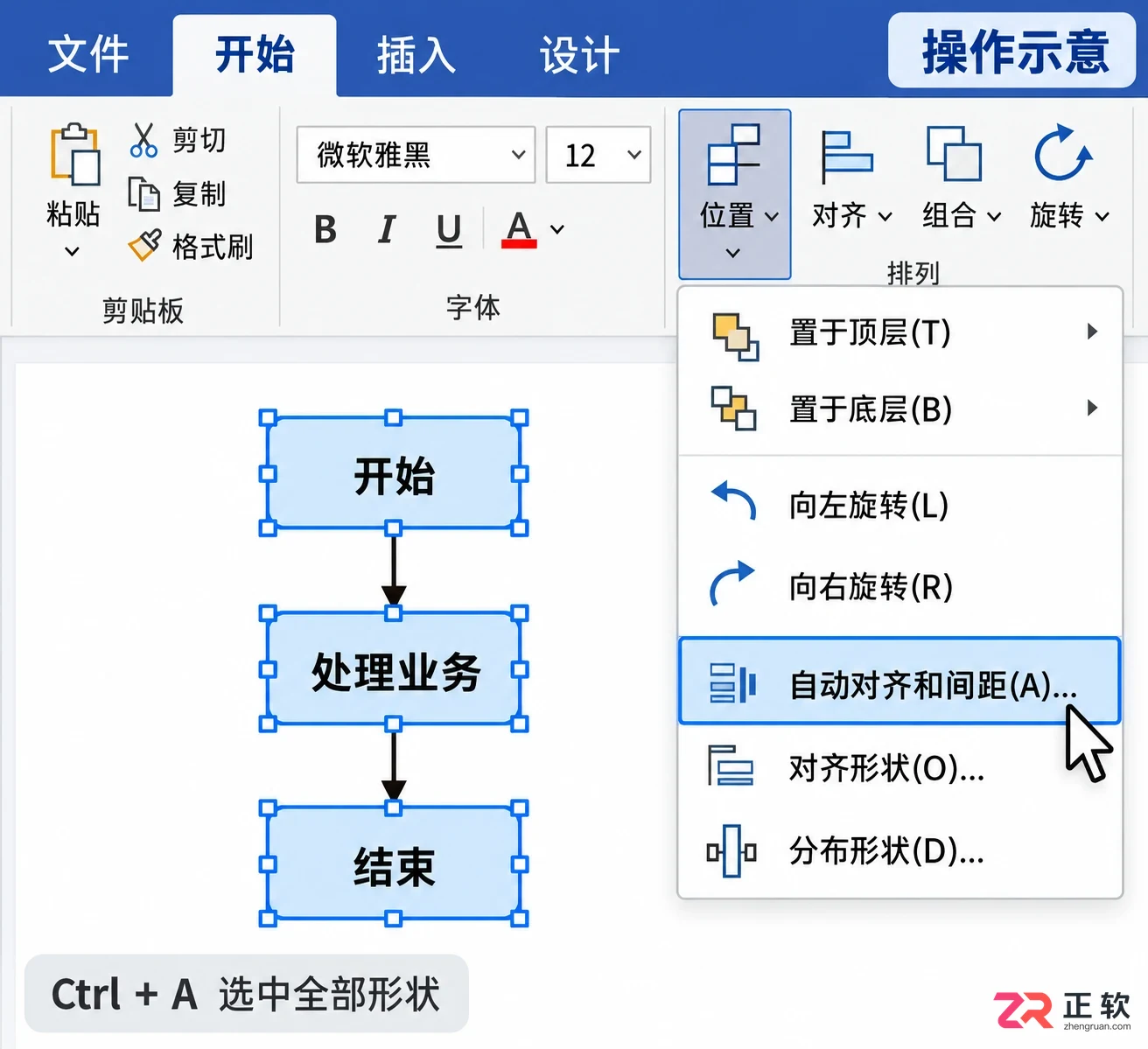Open the Position (位置) arrange icon
Viewport: 1148px width, 1049px height.
pyautogui.click(x=733, y=155)
